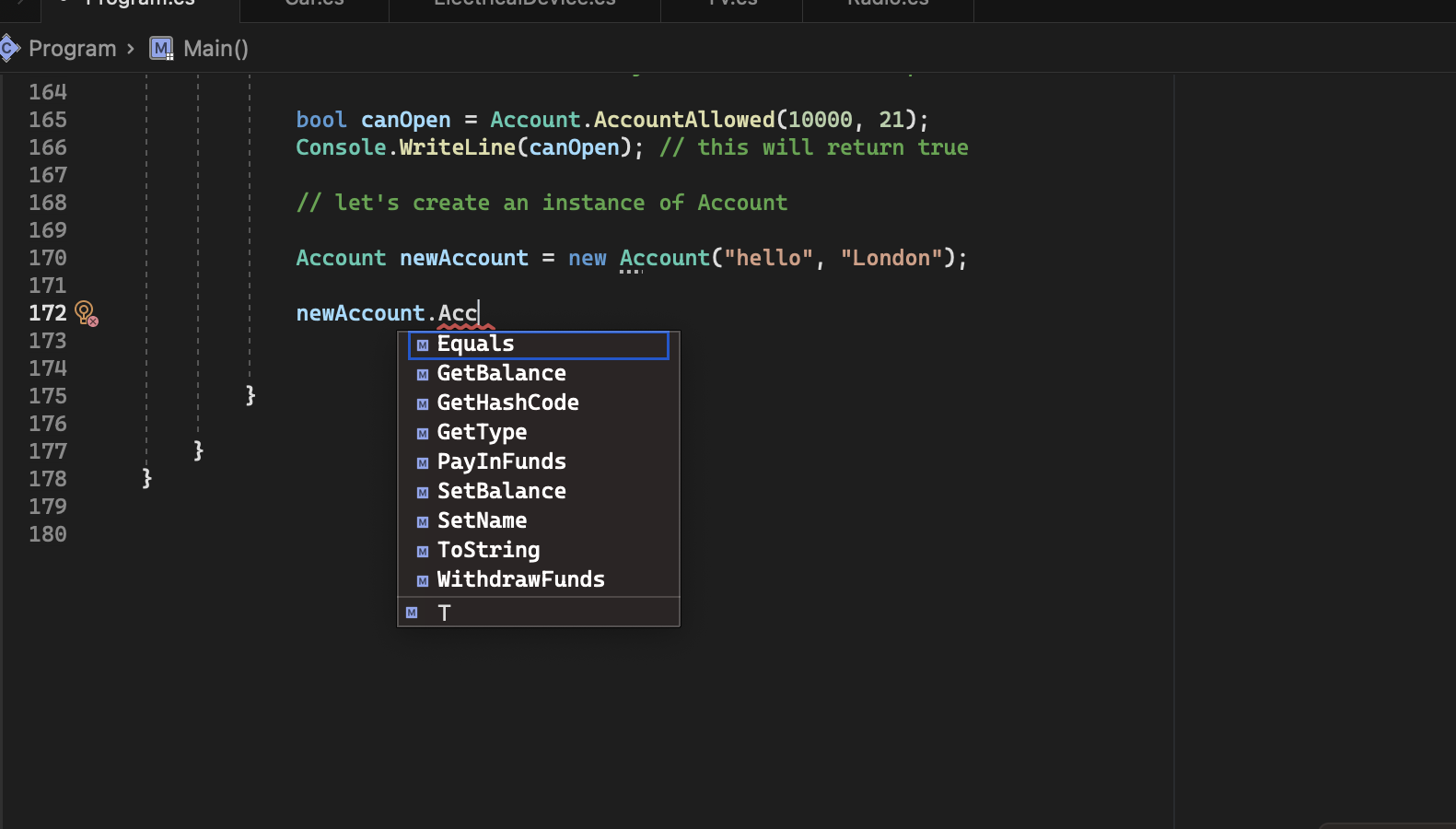Click line number 180 in the gutter
1456x829 pixels.
(48, 534)
